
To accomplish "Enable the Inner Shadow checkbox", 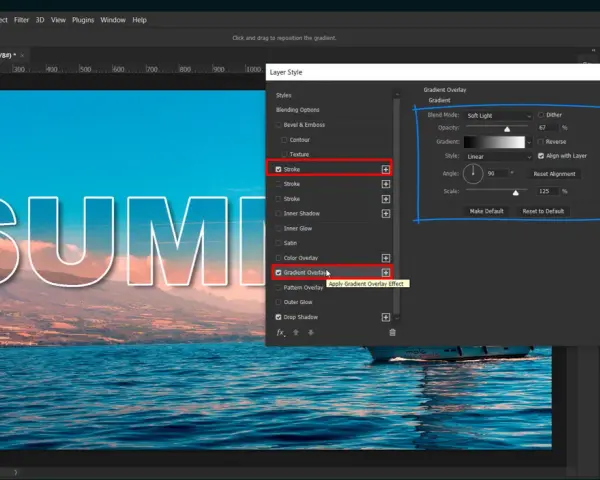I will point(278,214).
